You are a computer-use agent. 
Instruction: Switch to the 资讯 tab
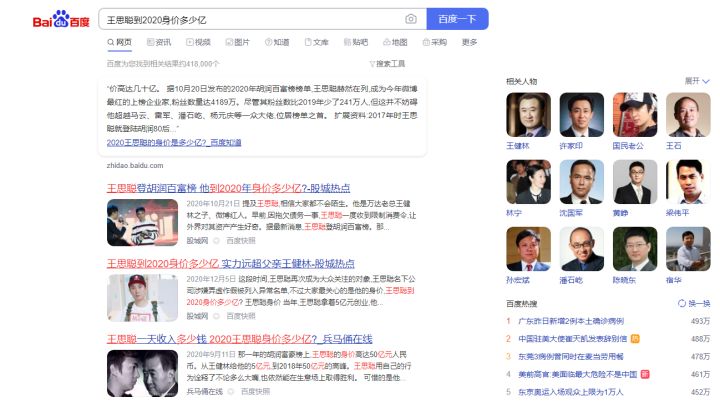tap(159, 42)
